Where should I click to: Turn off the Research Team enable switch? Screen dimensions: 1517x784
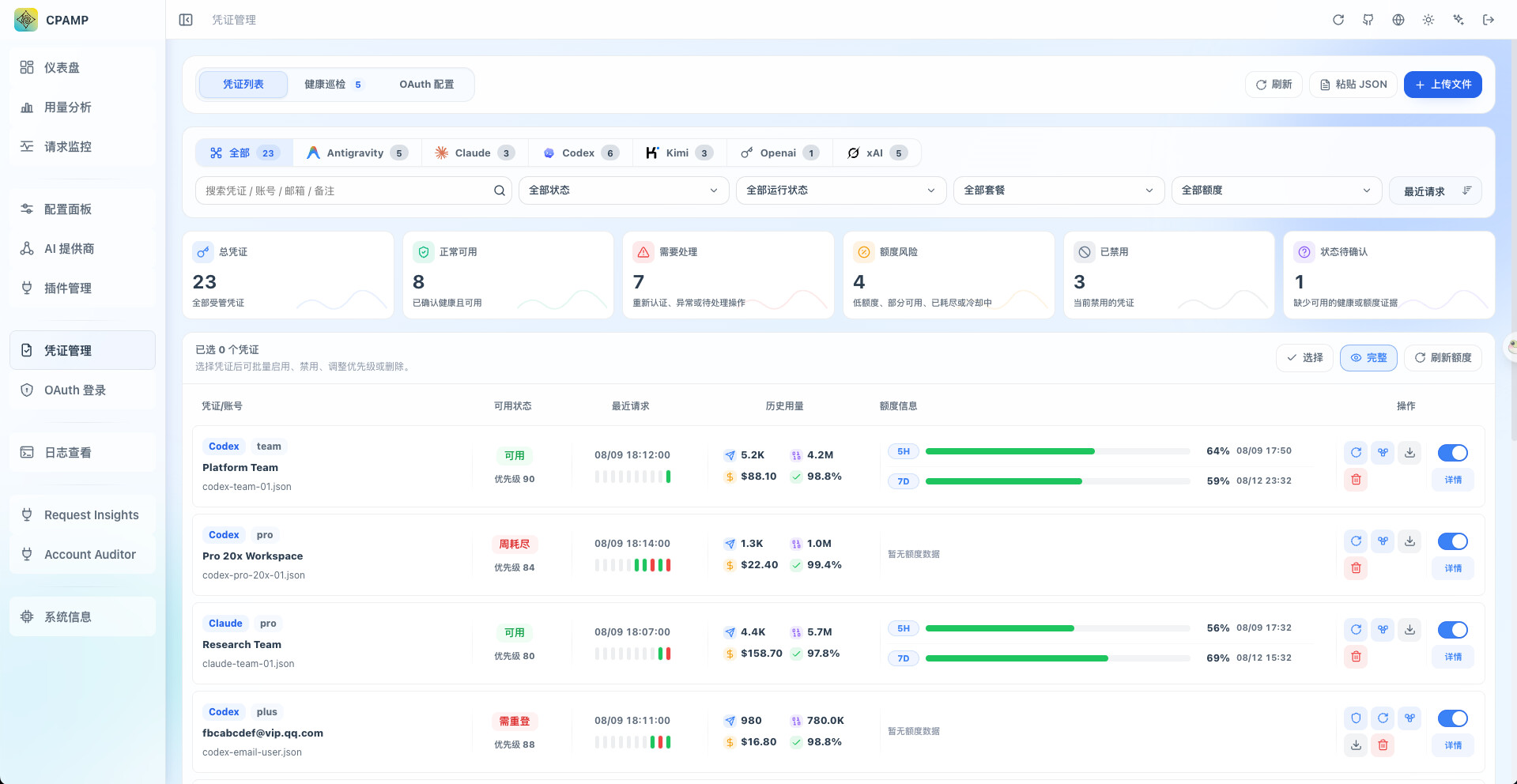click(1453, 630)
